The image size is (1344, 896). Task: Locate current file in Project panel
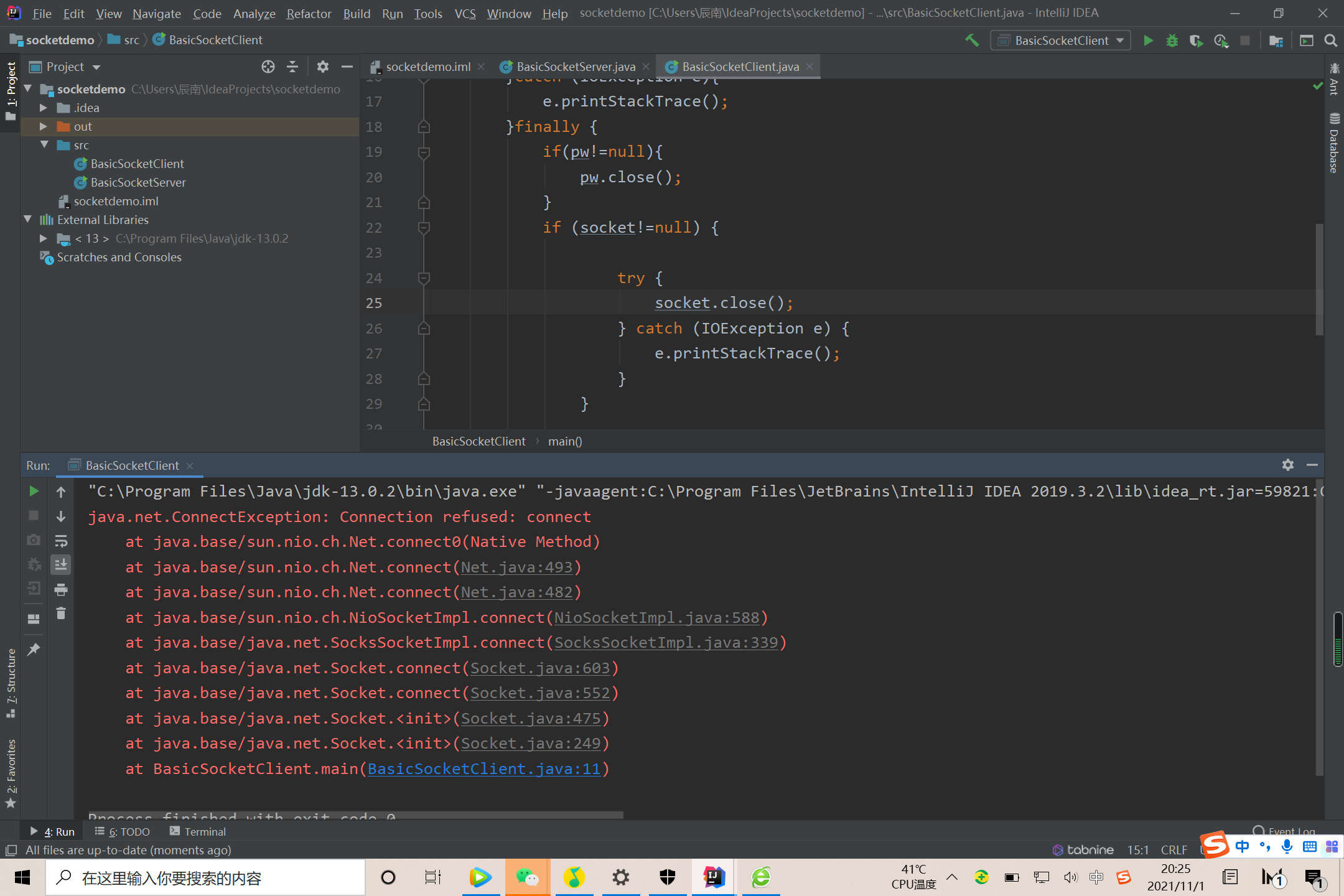coord(268,67)
